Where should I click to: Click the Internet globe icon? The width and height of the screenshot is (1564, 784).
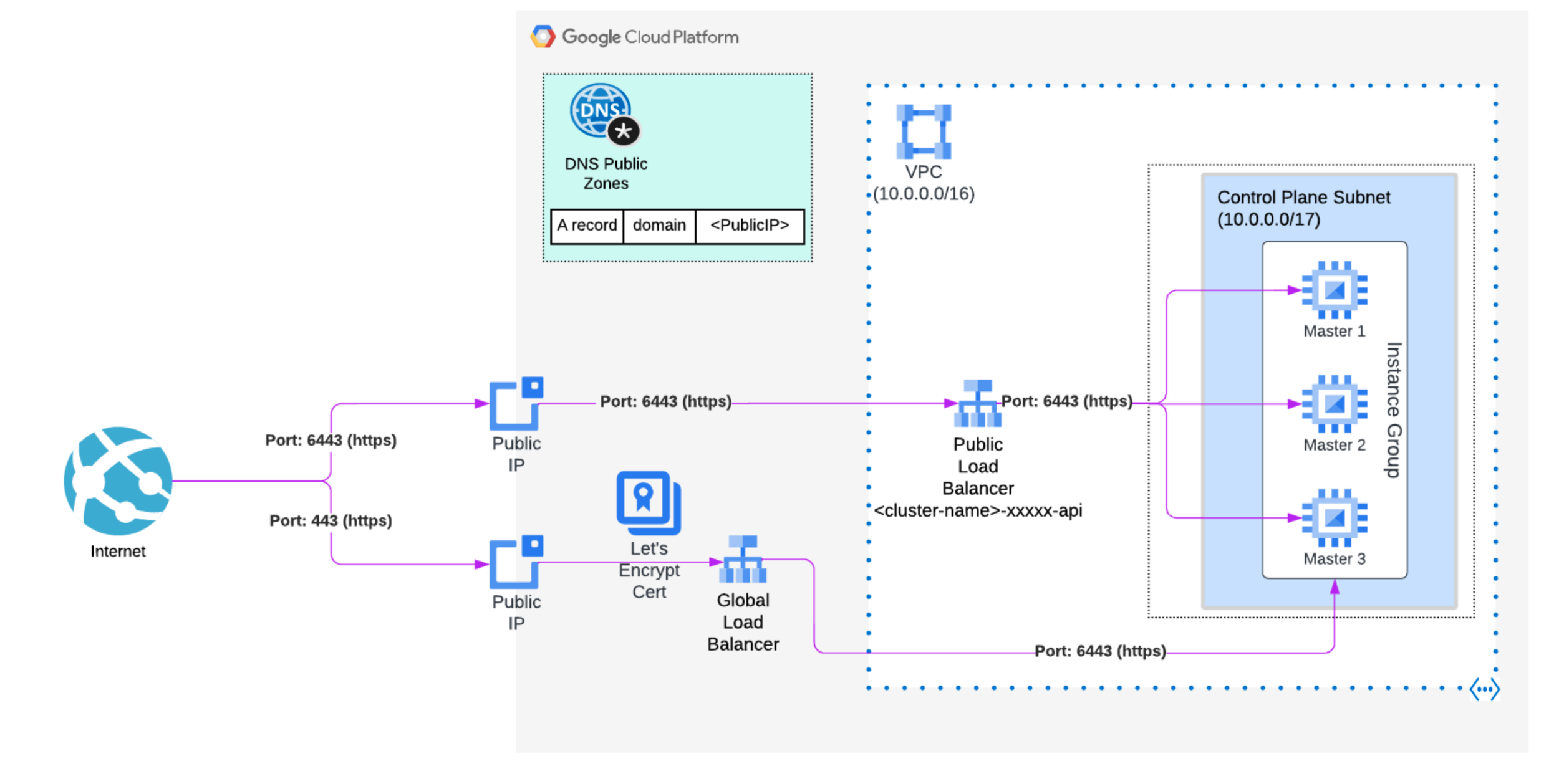tap(118, 480)
